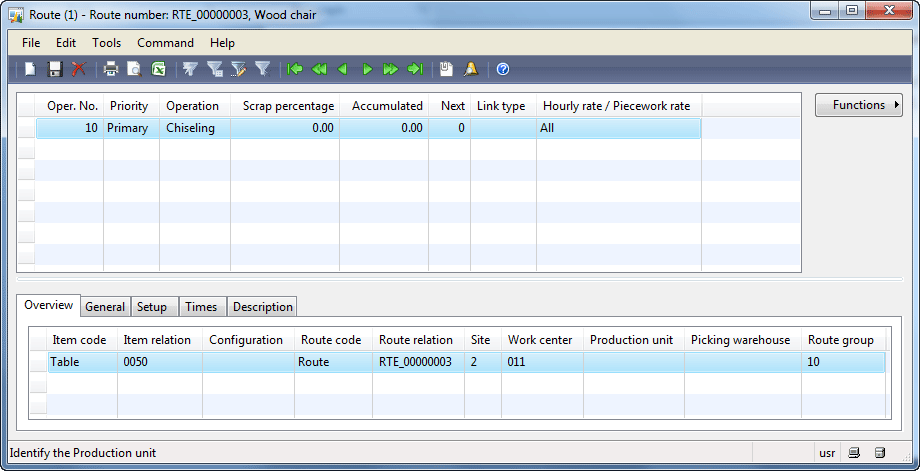Click the alert bell icon in toolbar
The width and height of the screenshot is (920, 471).
(x=471, y=69)
